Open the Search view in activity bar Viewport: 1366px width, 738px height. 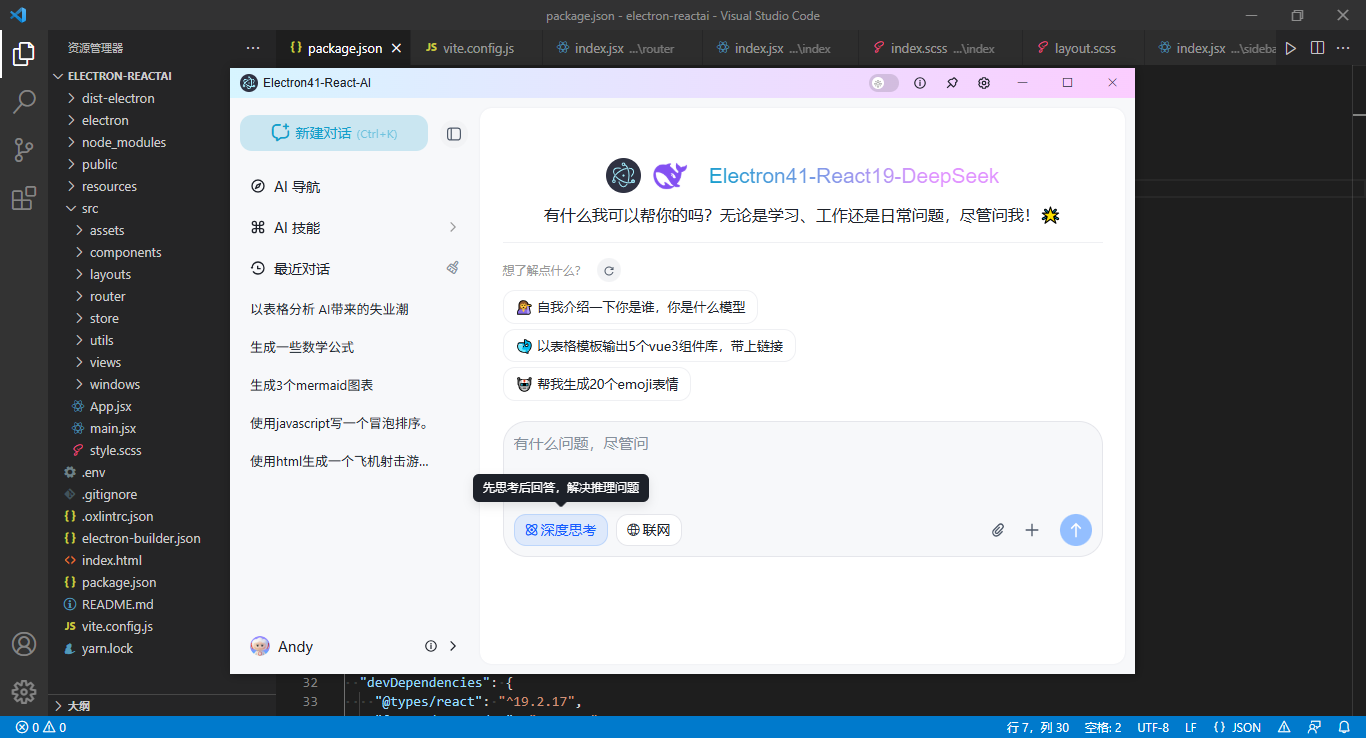pos(24,102)
